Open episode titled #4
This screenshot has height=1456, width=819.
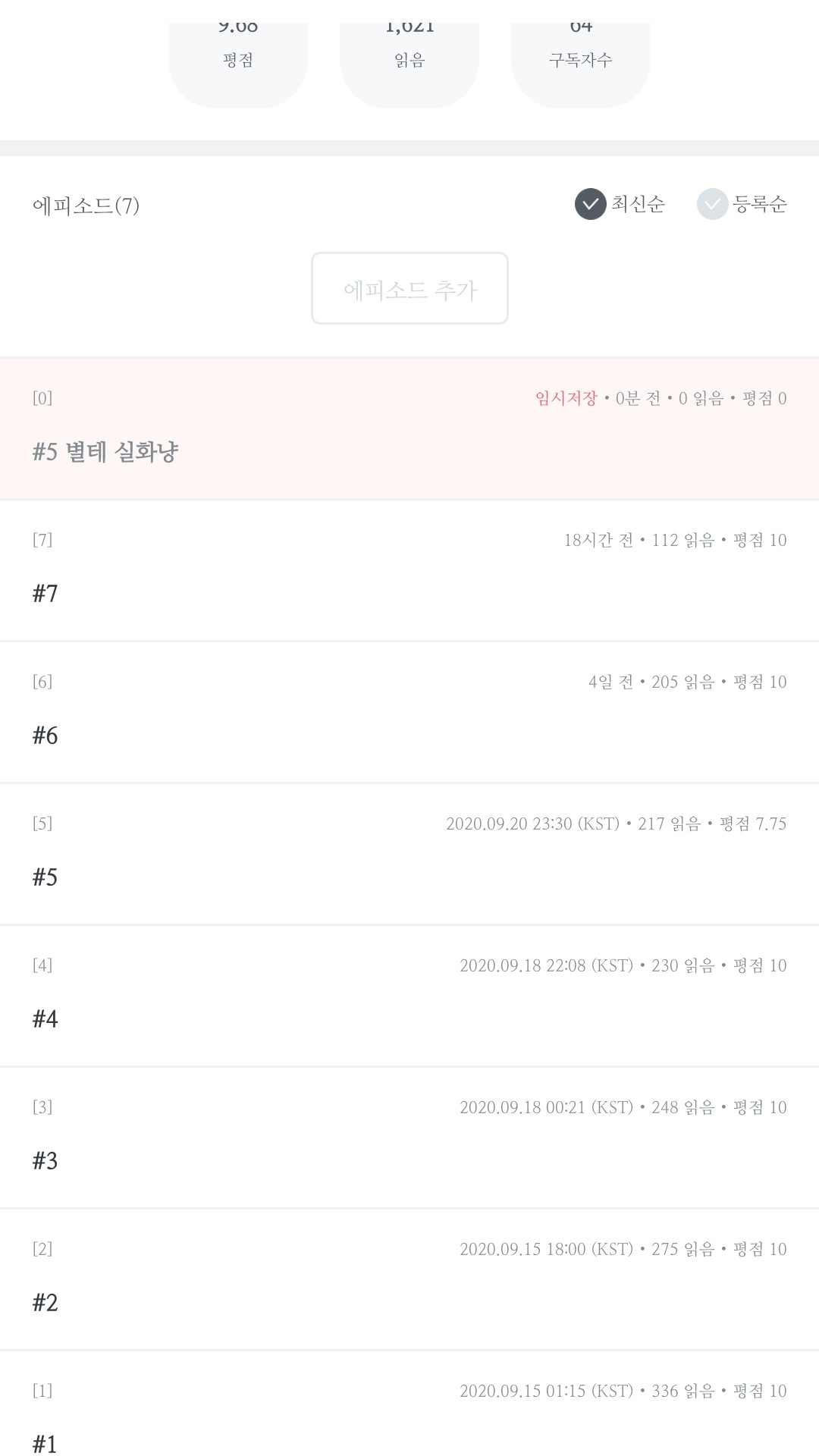tap(45, 1018)
